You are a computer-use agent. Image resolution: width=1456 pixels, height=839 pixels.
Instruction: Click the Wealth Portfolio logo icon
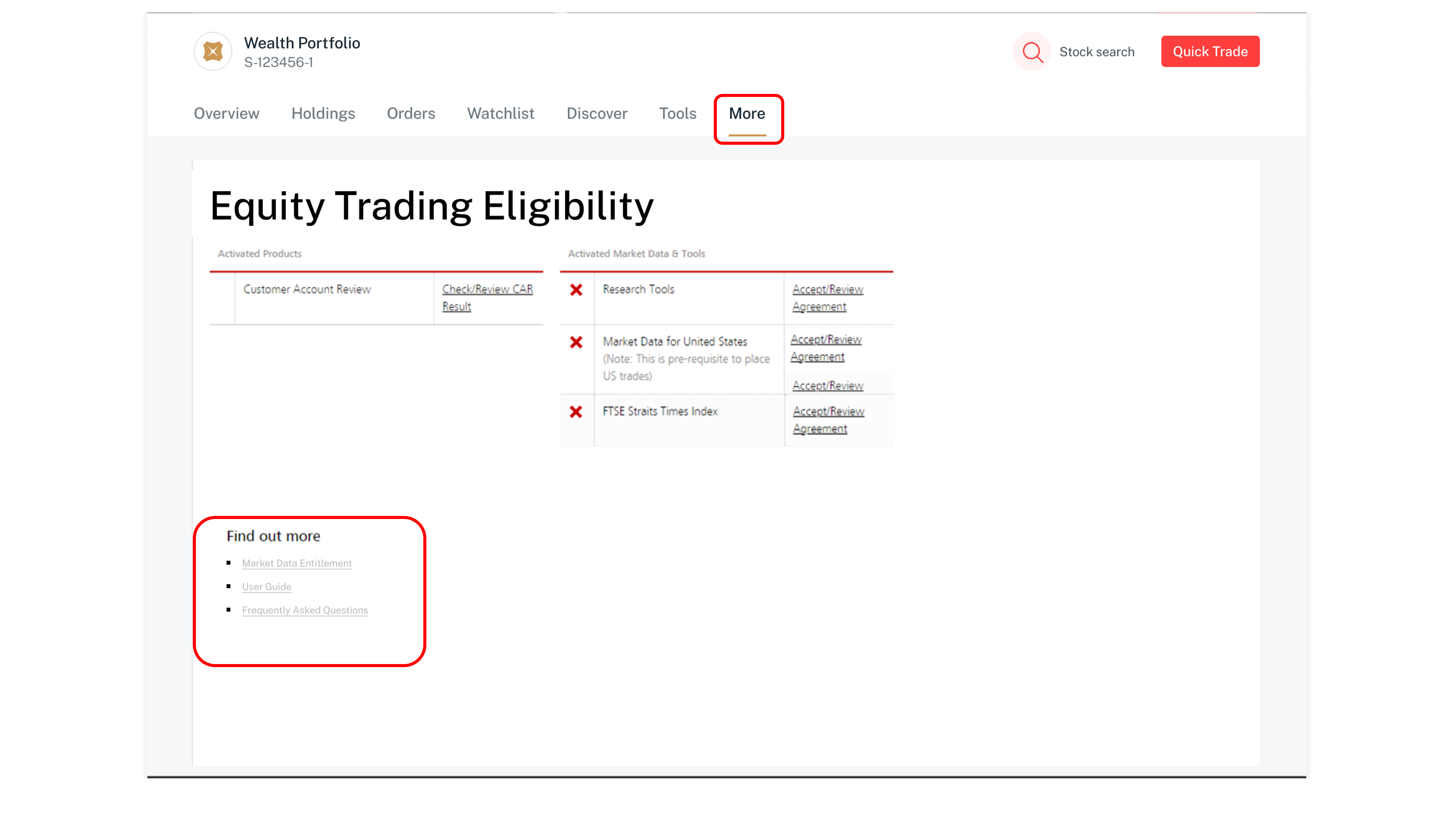(x=213, y=52)
